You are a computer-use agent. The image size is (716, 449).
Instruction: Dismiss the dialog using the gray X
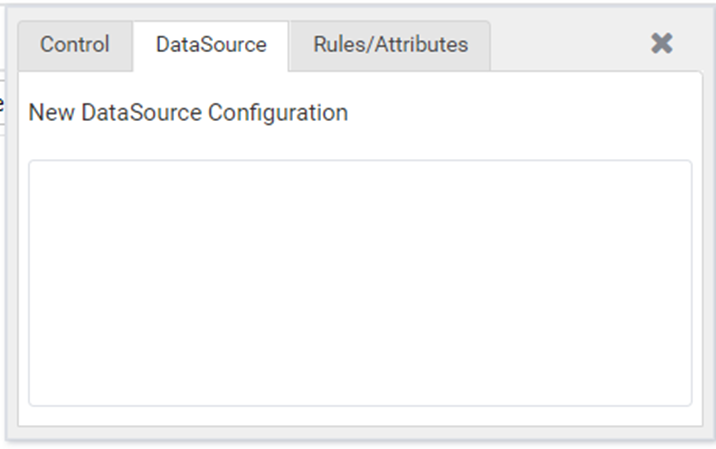[662, 43]
